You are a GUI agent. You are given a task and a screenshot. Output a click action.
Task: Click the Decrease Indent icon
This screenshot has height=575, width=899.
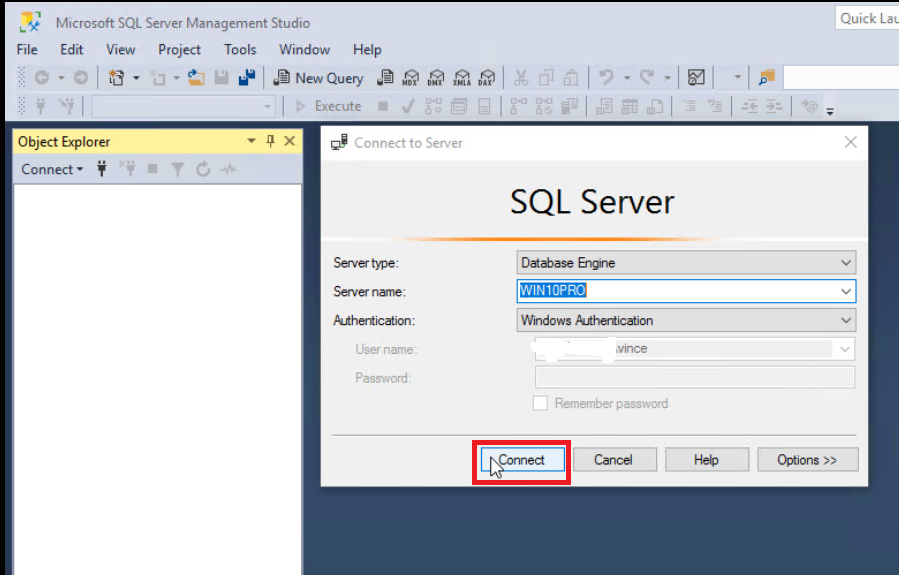click(749, 106)
